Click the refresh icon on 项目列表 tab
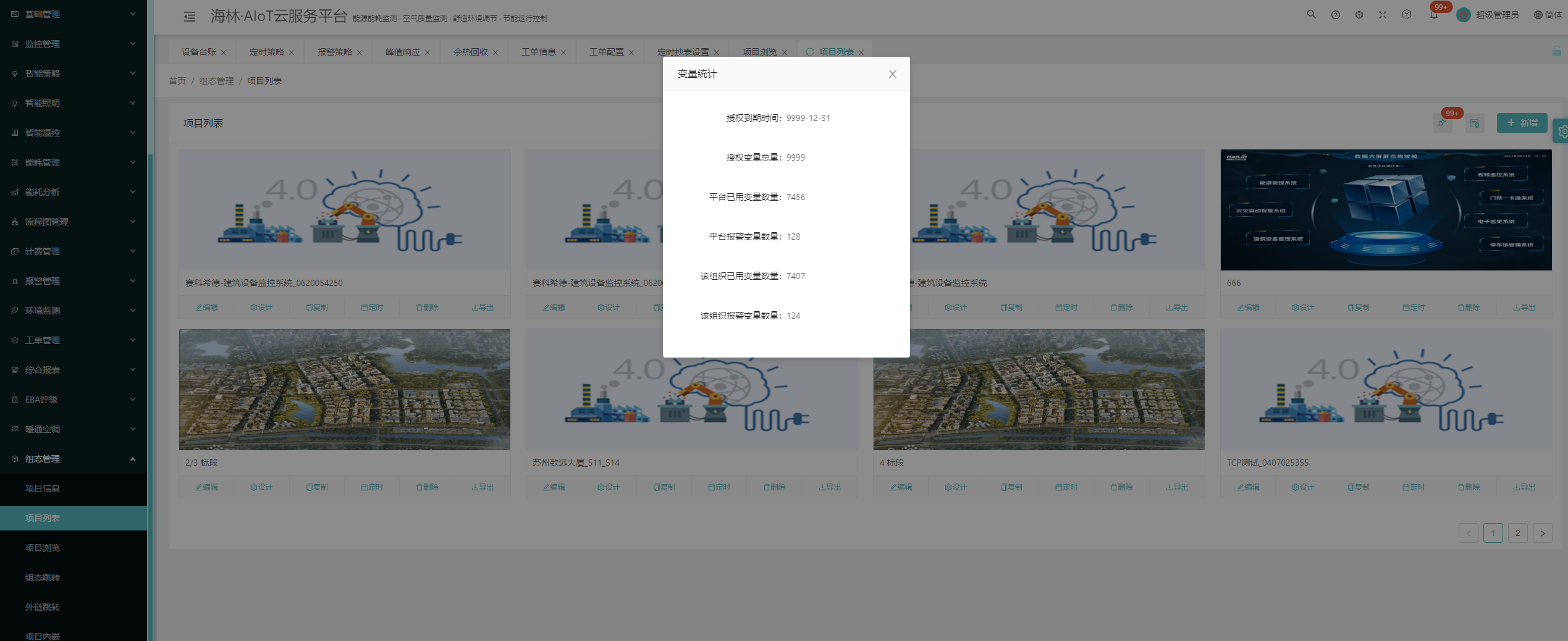This screenshot has height=641, width=1568. click(809, 52)
